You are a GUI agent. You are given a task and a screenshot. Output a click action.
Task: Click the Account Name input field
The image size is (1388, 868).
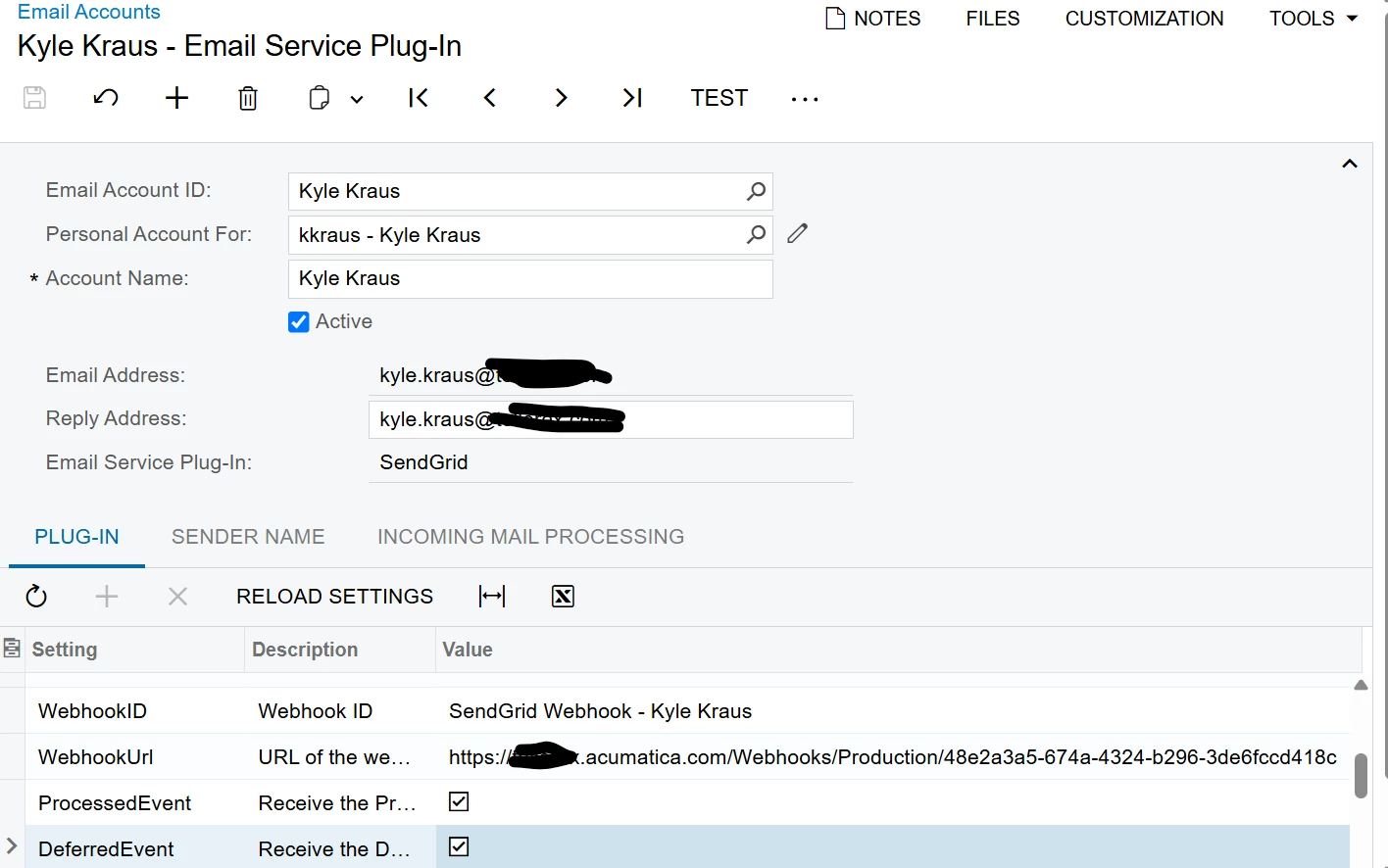[530, 278]
